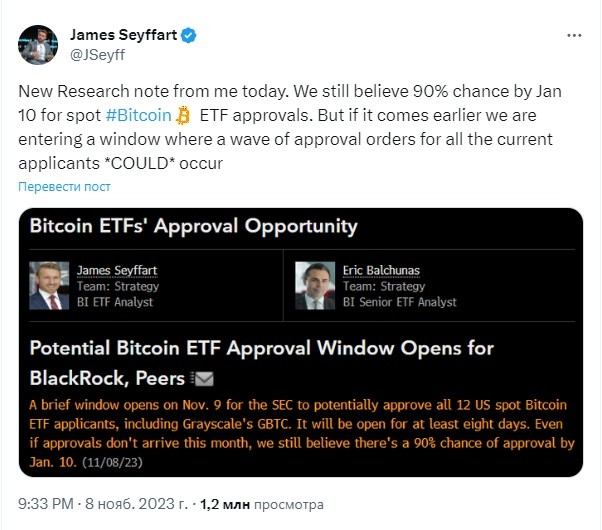This screenshot has height=530, width=602.
Task: Open the #Bitcoin hashtag link
Action: tap(139, 115)
